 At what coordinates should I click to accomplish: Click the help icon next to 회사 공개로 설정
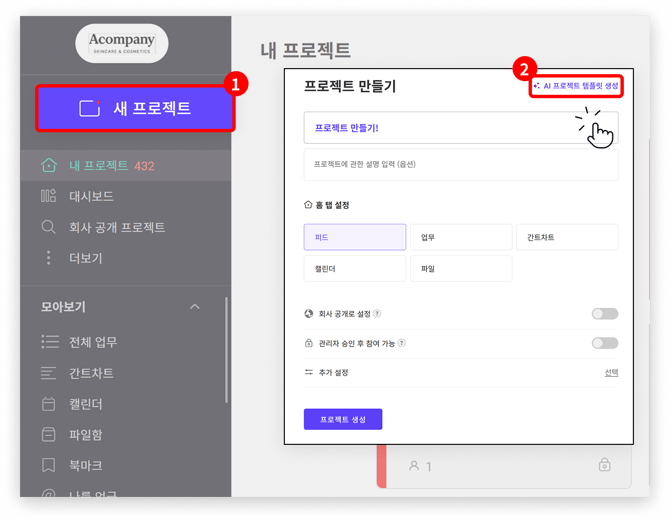coord(377,314)
